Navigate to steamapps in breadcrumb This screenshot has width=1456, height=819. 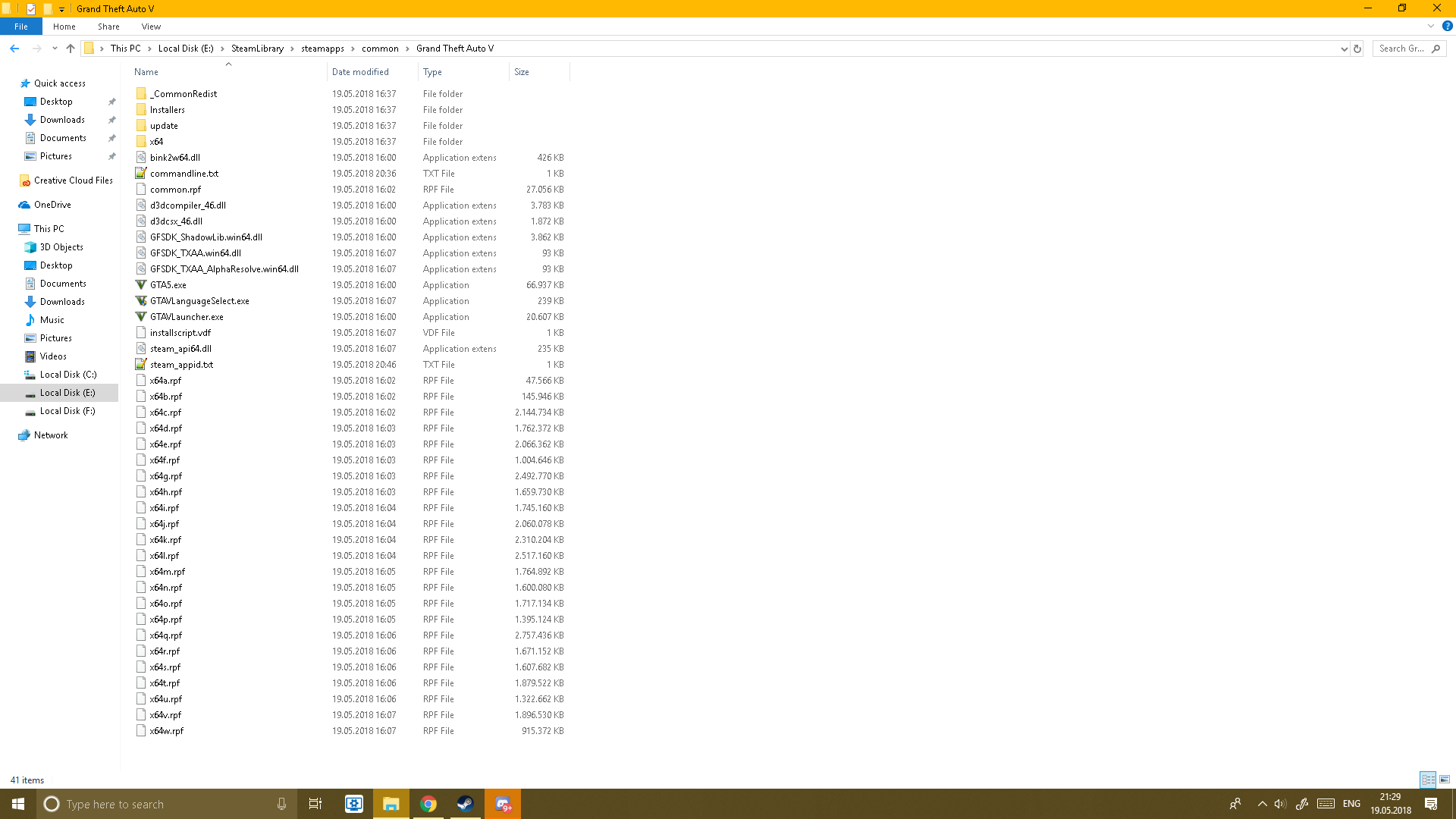point(322,49)
